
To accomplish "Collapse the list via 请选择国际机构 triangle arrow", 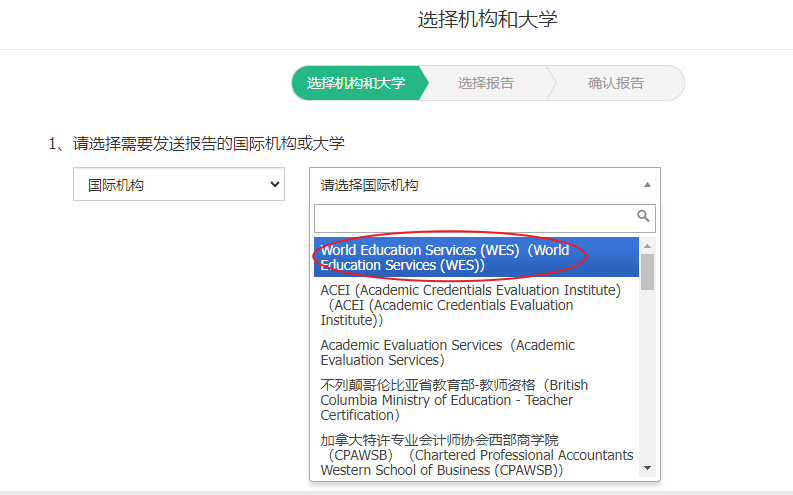I will [647, 185].
